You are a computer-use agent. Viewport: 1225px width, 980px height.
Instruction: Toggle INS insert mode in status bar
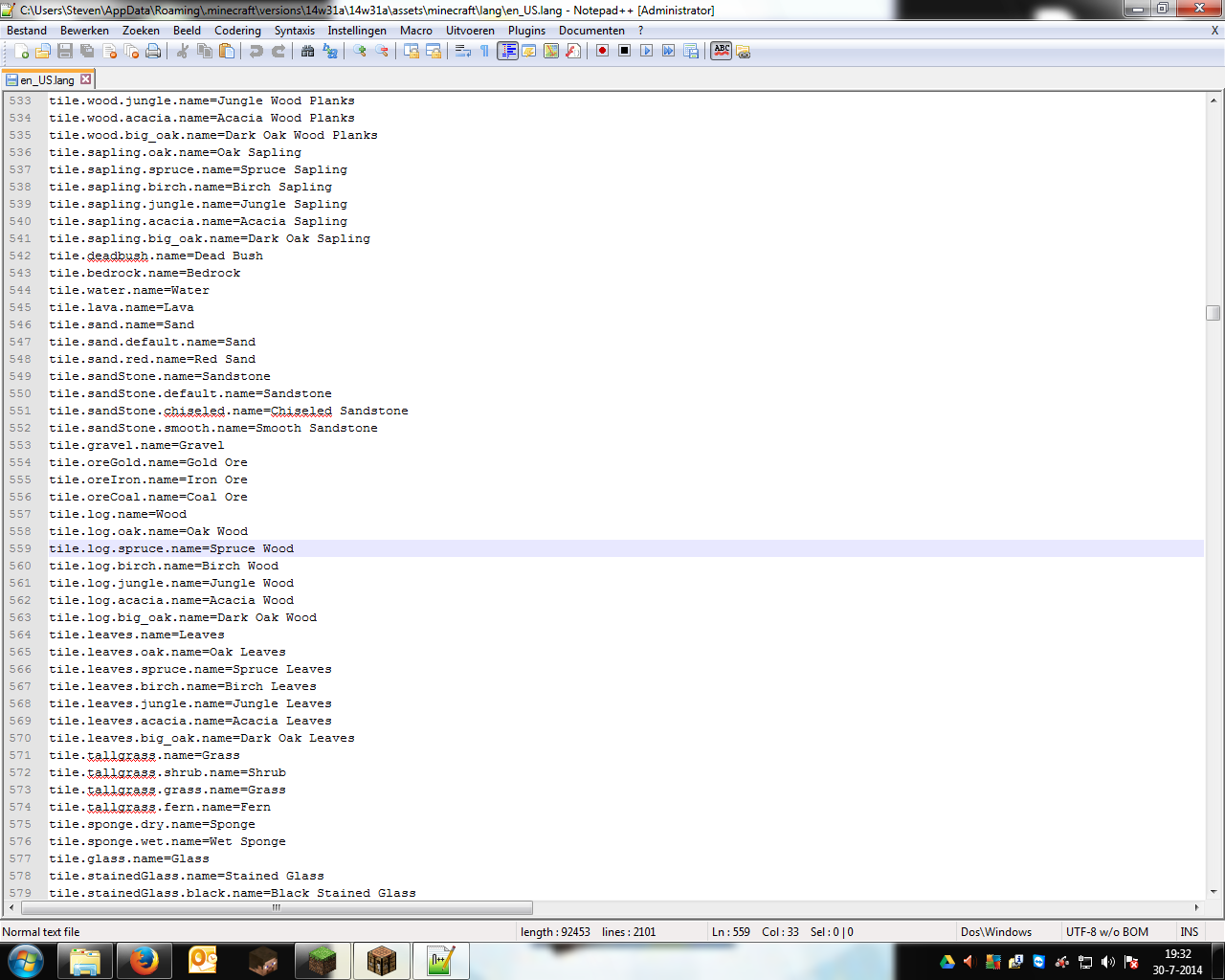tap(1190, 932)
